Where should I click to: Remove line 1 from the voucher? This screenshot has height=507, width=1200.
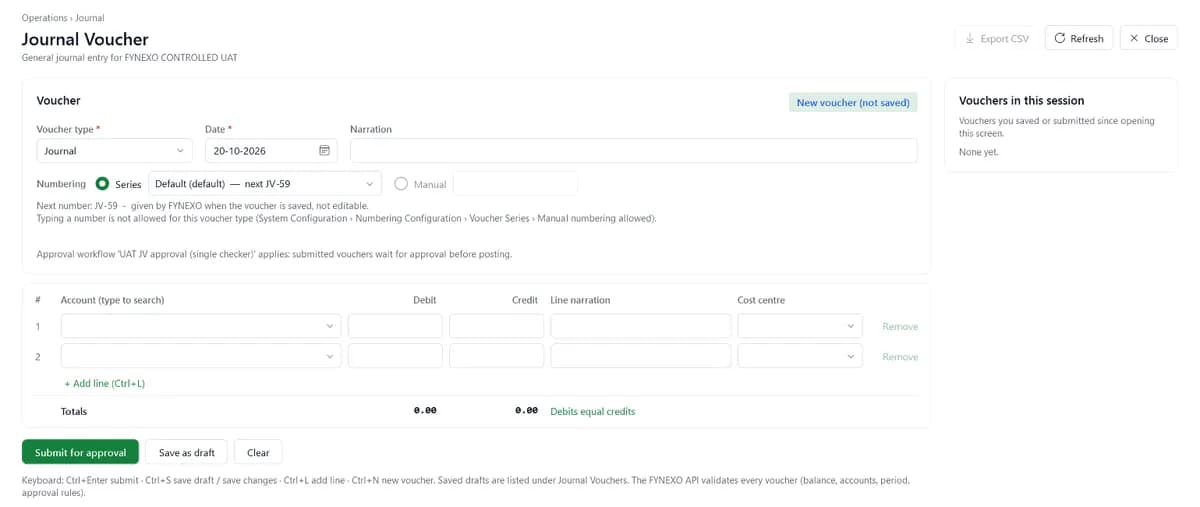point(900,326)
